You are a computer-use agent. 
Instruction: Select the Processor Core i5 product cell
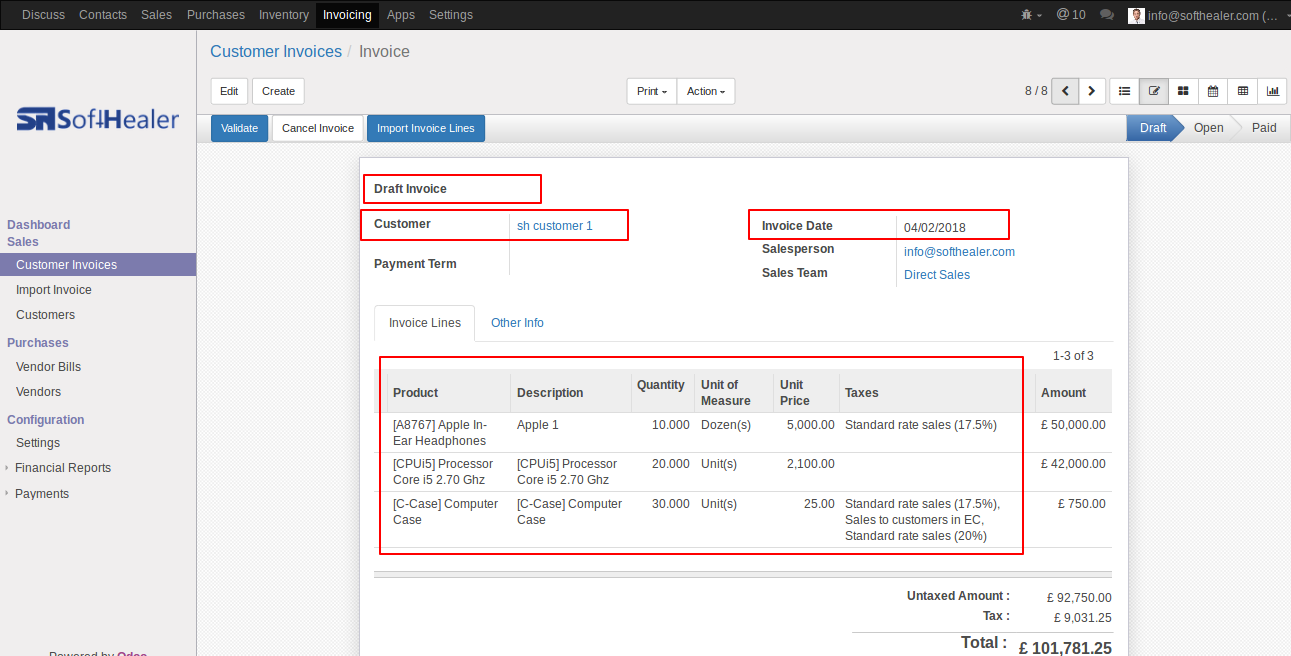tap(448, 472)
